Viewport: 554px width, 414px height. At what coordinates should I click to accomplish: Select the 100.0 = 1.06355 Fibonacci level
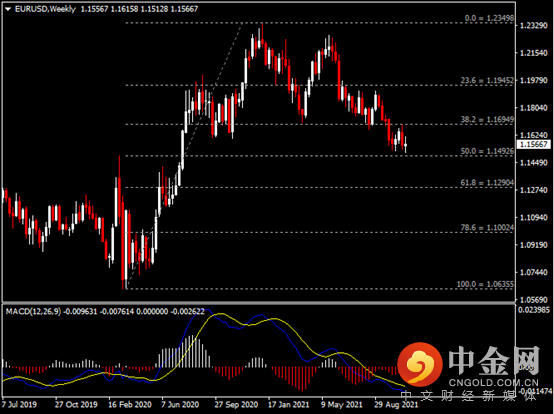coord(485,284)
